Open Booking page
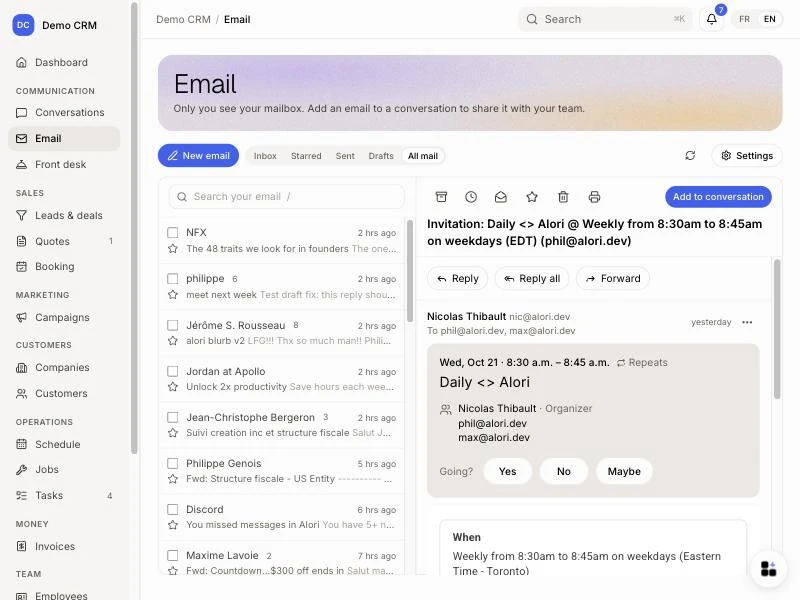The width and height of the screenshot is (800, 600). click(64, 266)
